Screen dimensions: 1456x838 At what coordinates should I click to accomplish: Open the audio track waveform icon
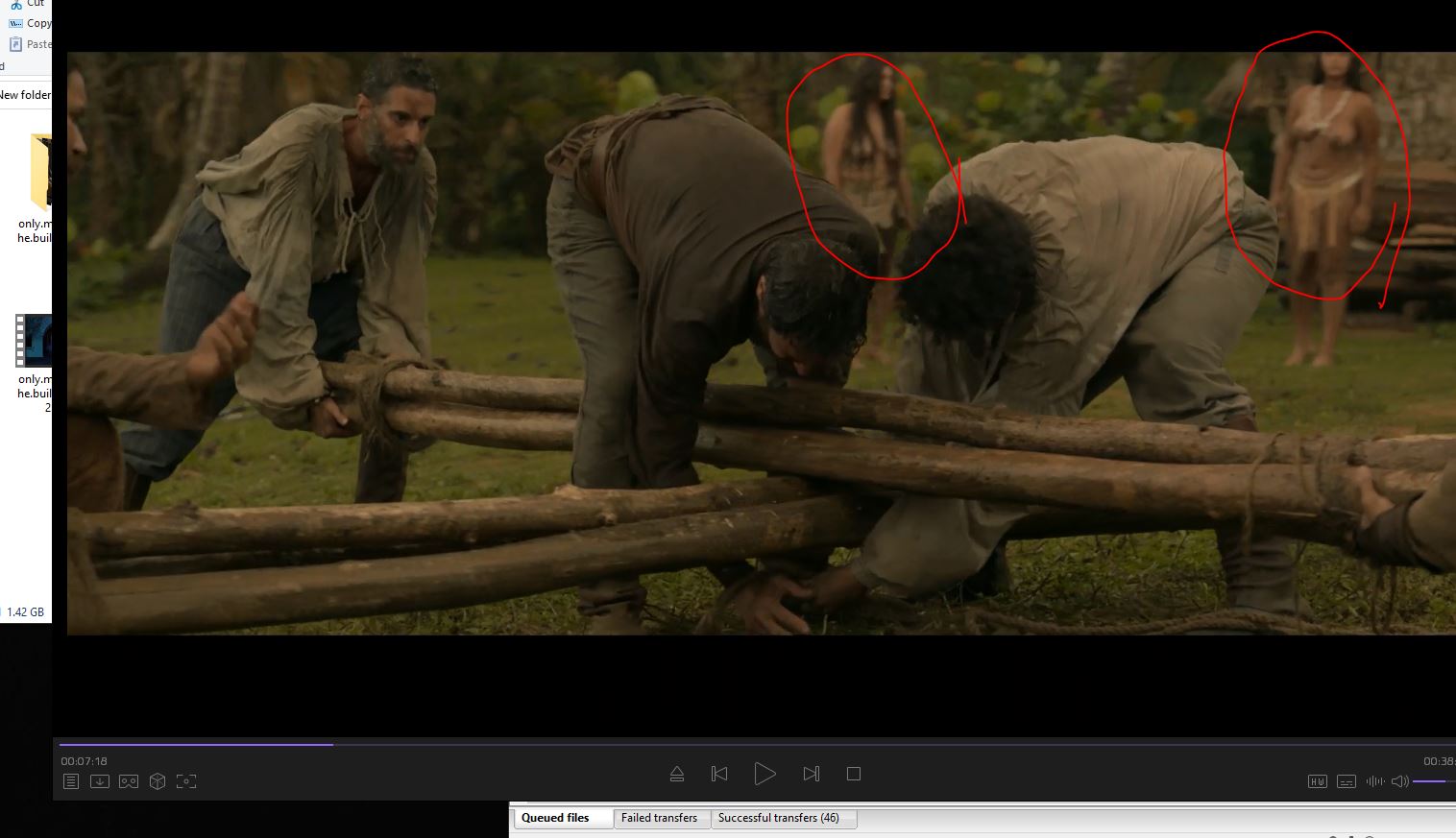coord(1375,781)
